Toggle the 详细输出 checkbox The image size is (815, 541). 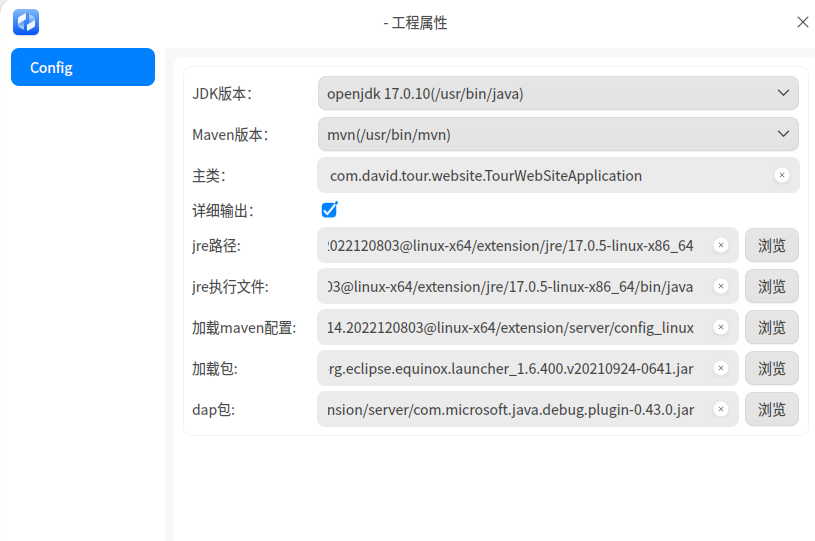click(330, 209)
